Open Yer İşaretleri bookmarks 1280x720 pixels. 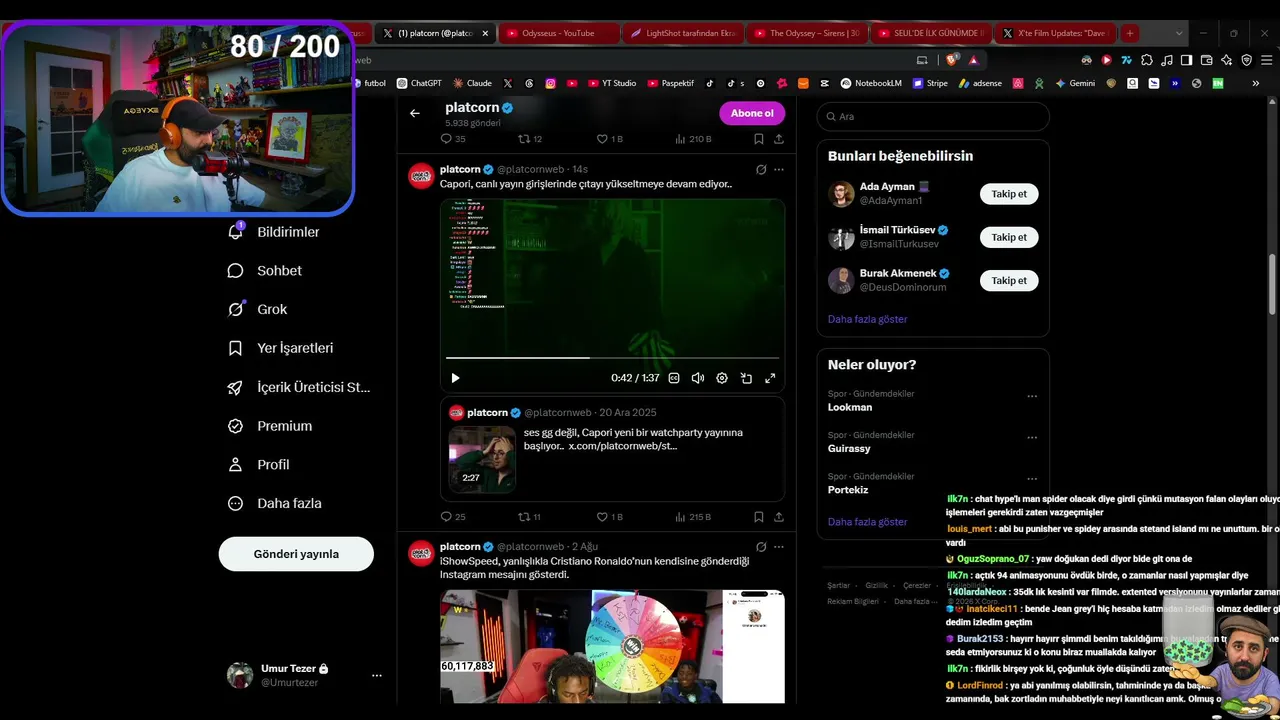point(280,348)
